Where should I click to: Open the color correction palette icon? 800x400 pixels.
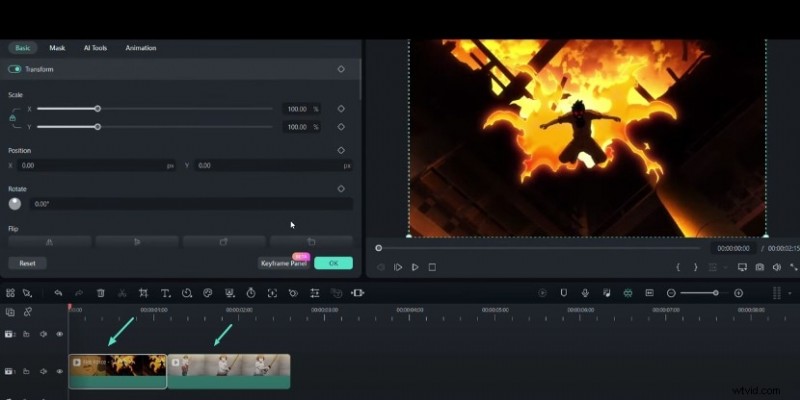point(207,293)
